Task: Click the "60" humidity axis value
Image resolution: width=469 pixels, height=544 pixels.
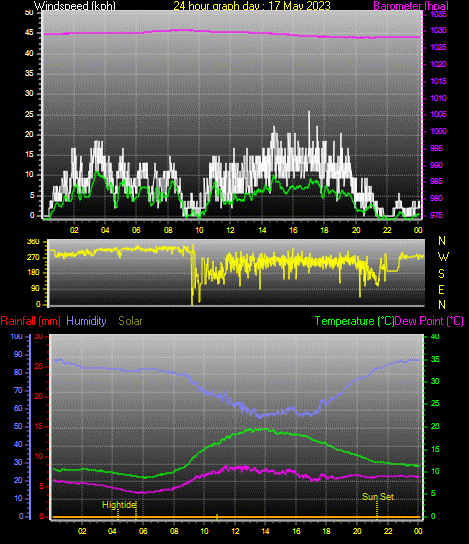Action: pos(18,408)
